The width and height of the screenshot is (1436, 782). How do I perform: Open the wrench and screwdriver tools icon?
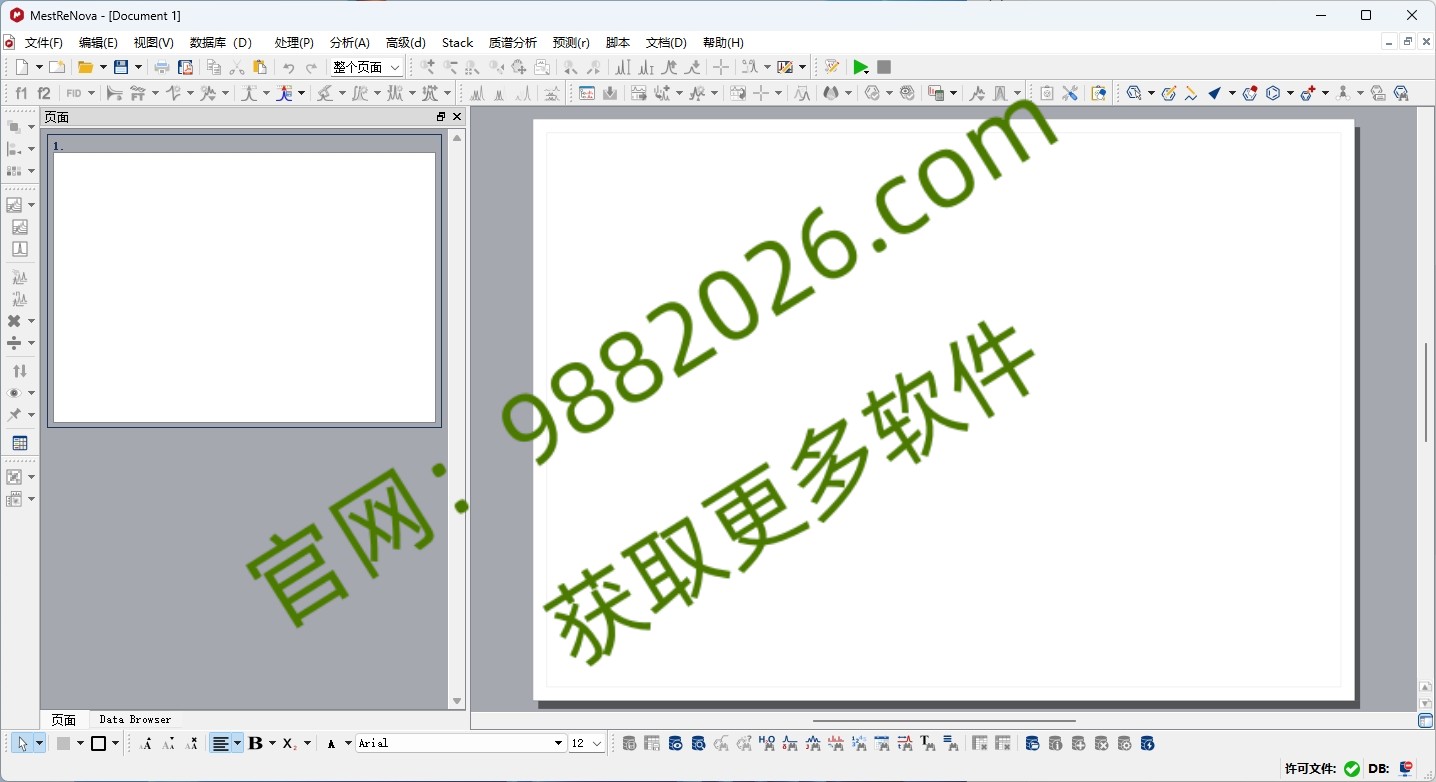click(x=1070, y=93)
